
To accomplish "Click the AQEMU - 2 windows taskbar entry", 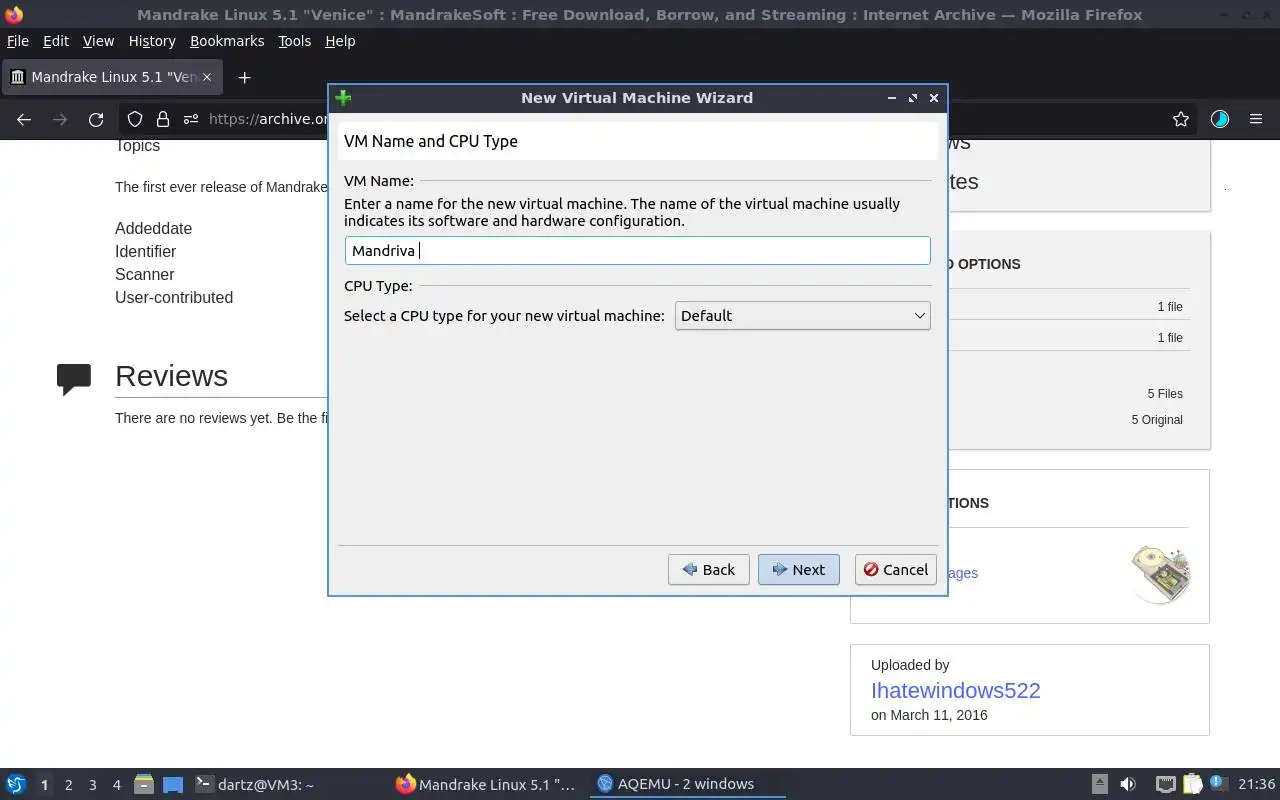I will [686, 784].
